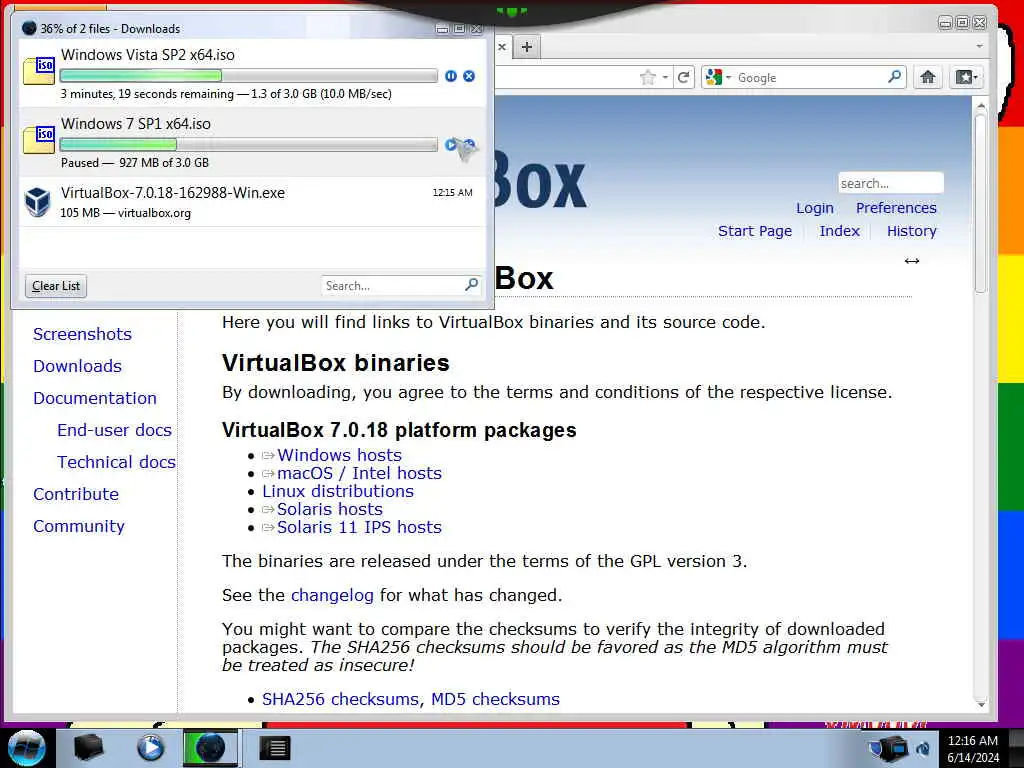Go to Community in the sidebar
This screenshot has width=1024, height=768.
point(78,526)
